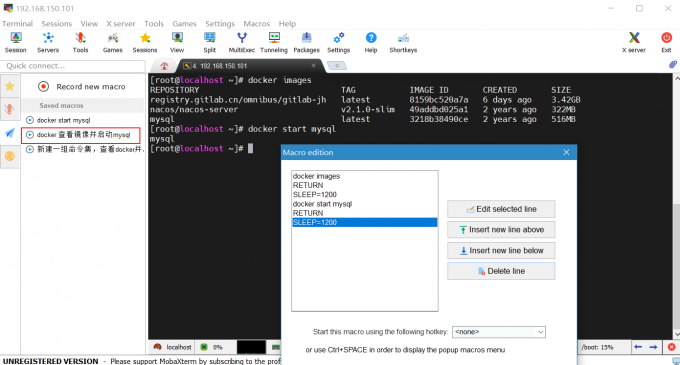Open the Terminal menu
680x365 pixels.
pos(17,23)
